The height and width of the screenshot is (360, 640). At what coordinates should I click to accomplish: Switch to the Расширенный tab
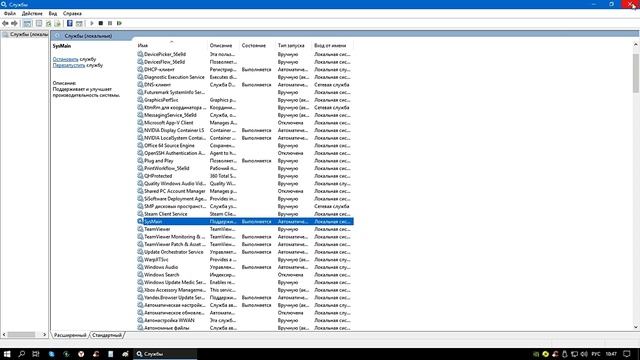tap(70, 335)
